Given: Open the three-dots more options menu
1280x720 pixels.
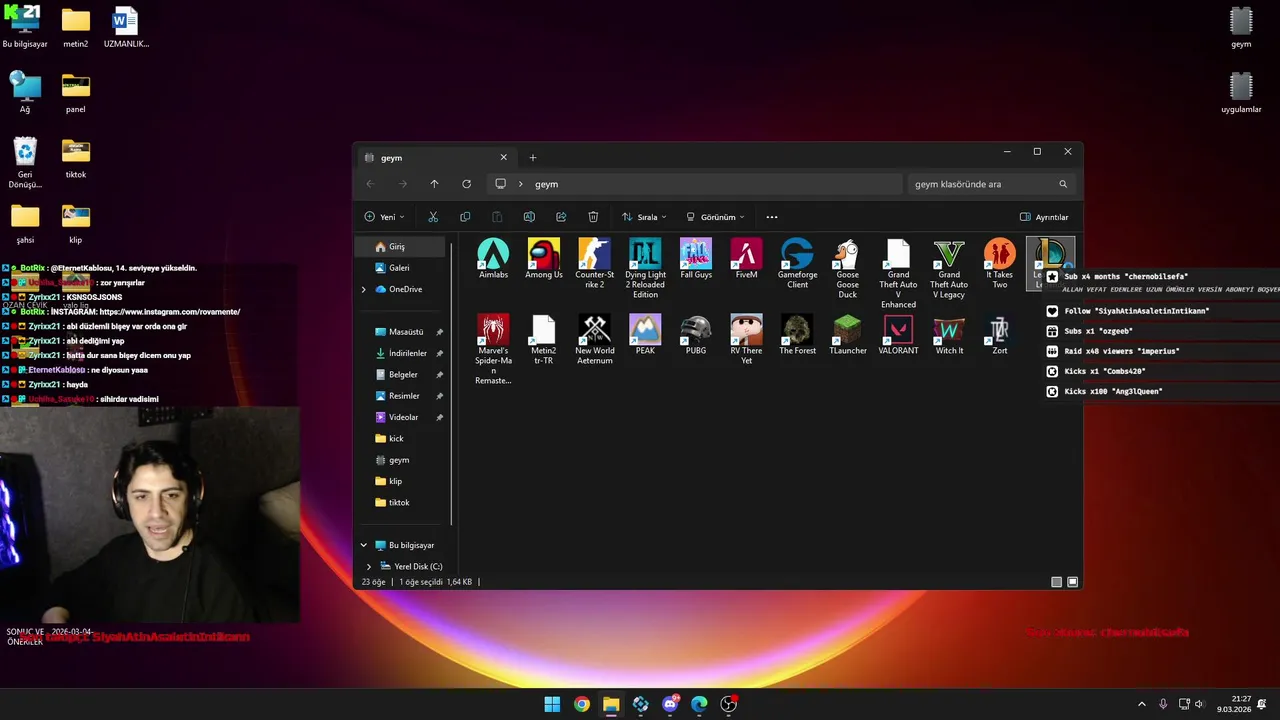Looking at the screenshot, I should pyautogui.click(x=772, y=217).
